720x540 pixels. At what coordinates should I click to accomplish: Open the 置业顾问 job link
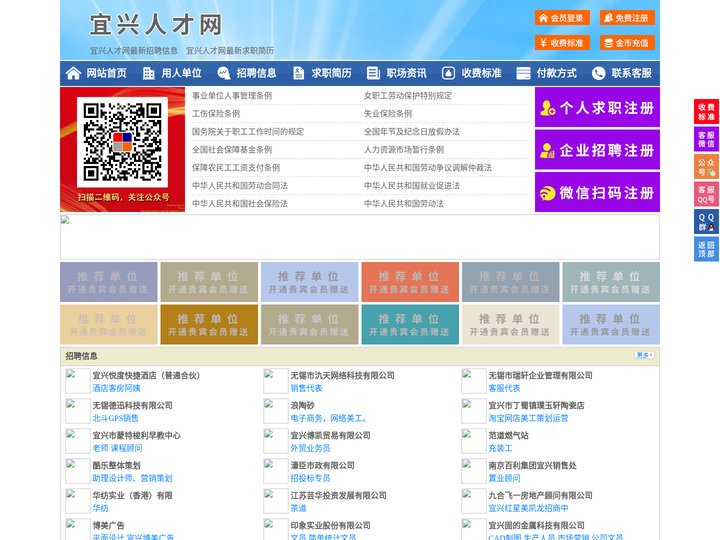click(x=504, y=478)
